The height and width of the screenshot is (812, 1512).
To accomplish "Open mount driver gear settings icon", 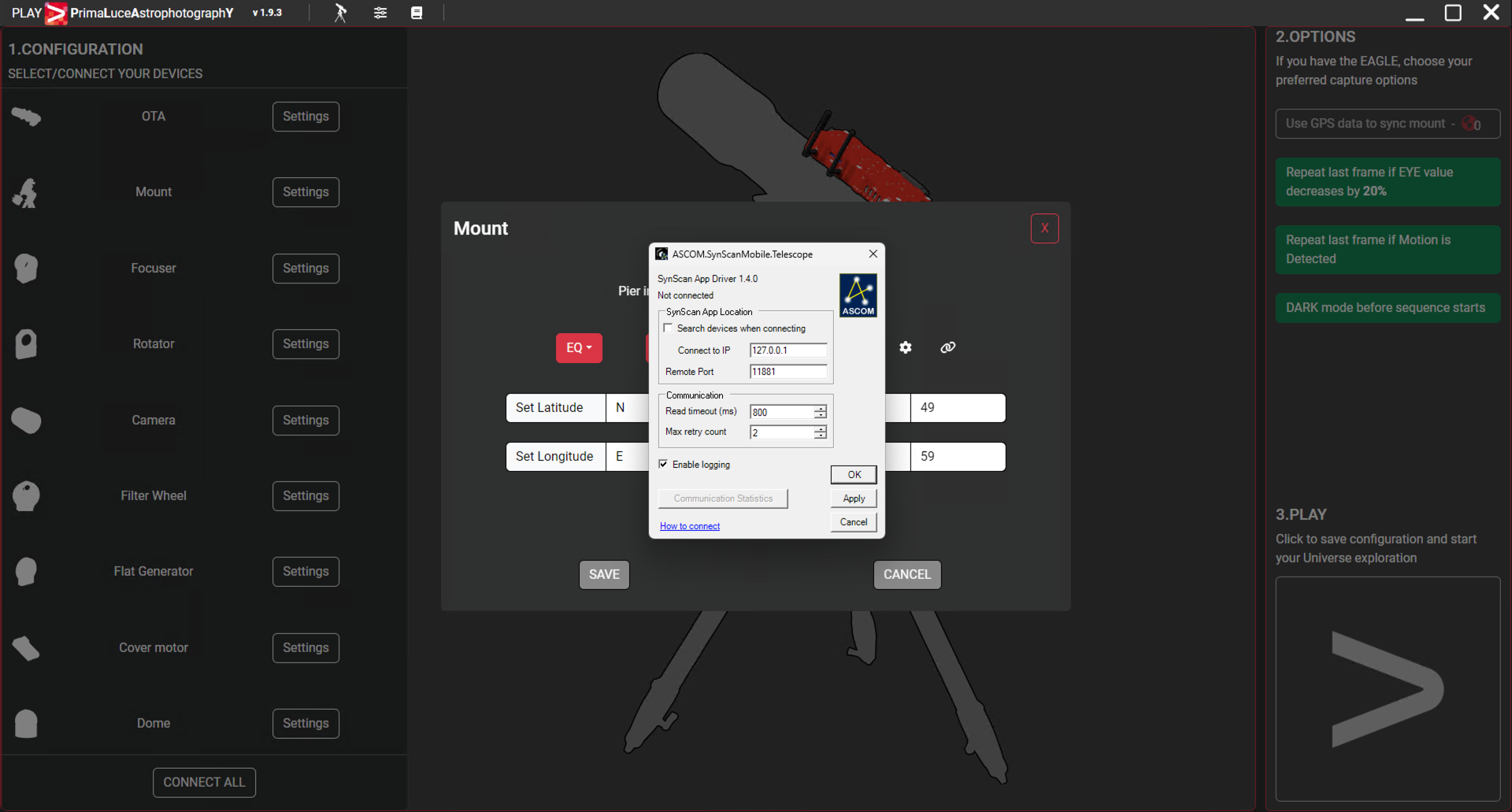I will [906, 347].
